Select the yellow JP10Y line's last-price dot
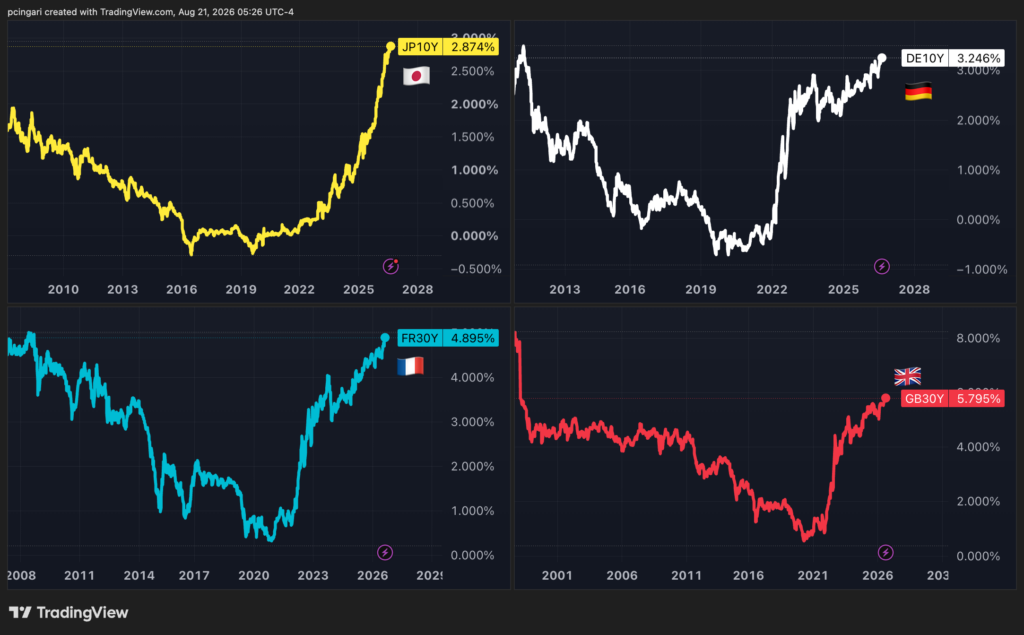The image size is (1024, 635). (391, 46)
